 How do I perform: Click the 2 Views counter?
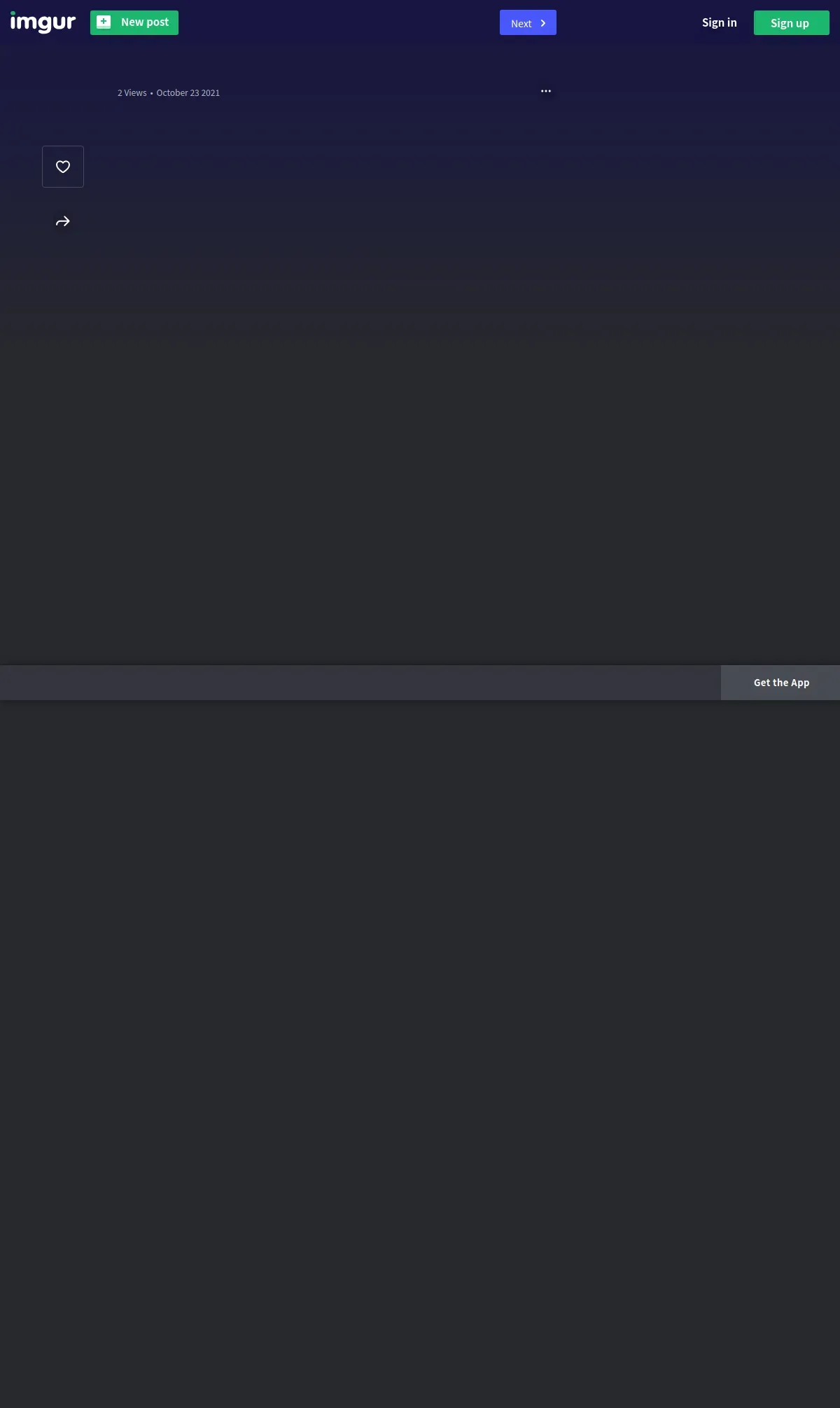[132, 93]
